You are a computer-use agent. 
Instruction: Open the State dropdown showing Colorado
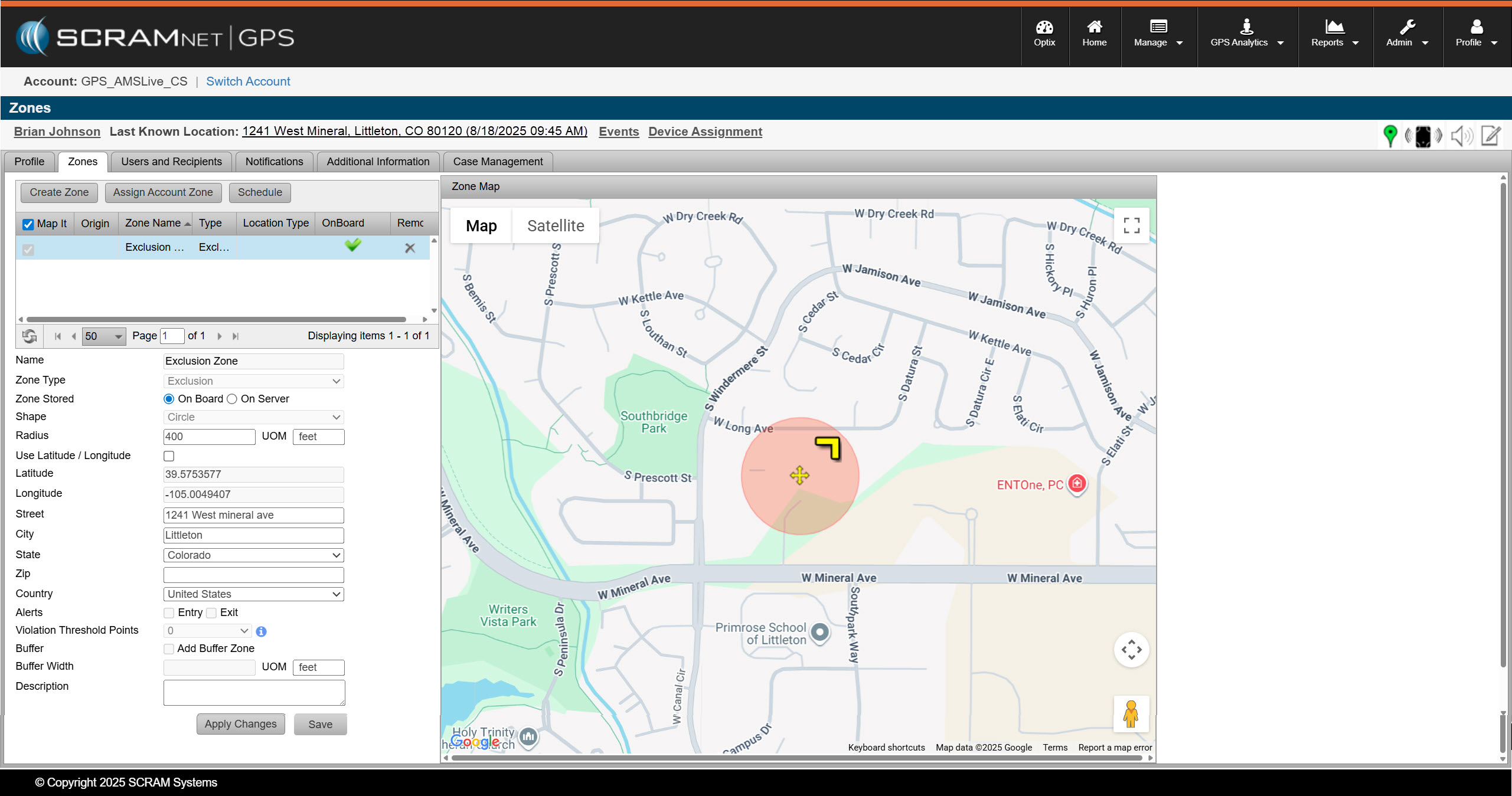pyautogui.click(x=253, y=555)
